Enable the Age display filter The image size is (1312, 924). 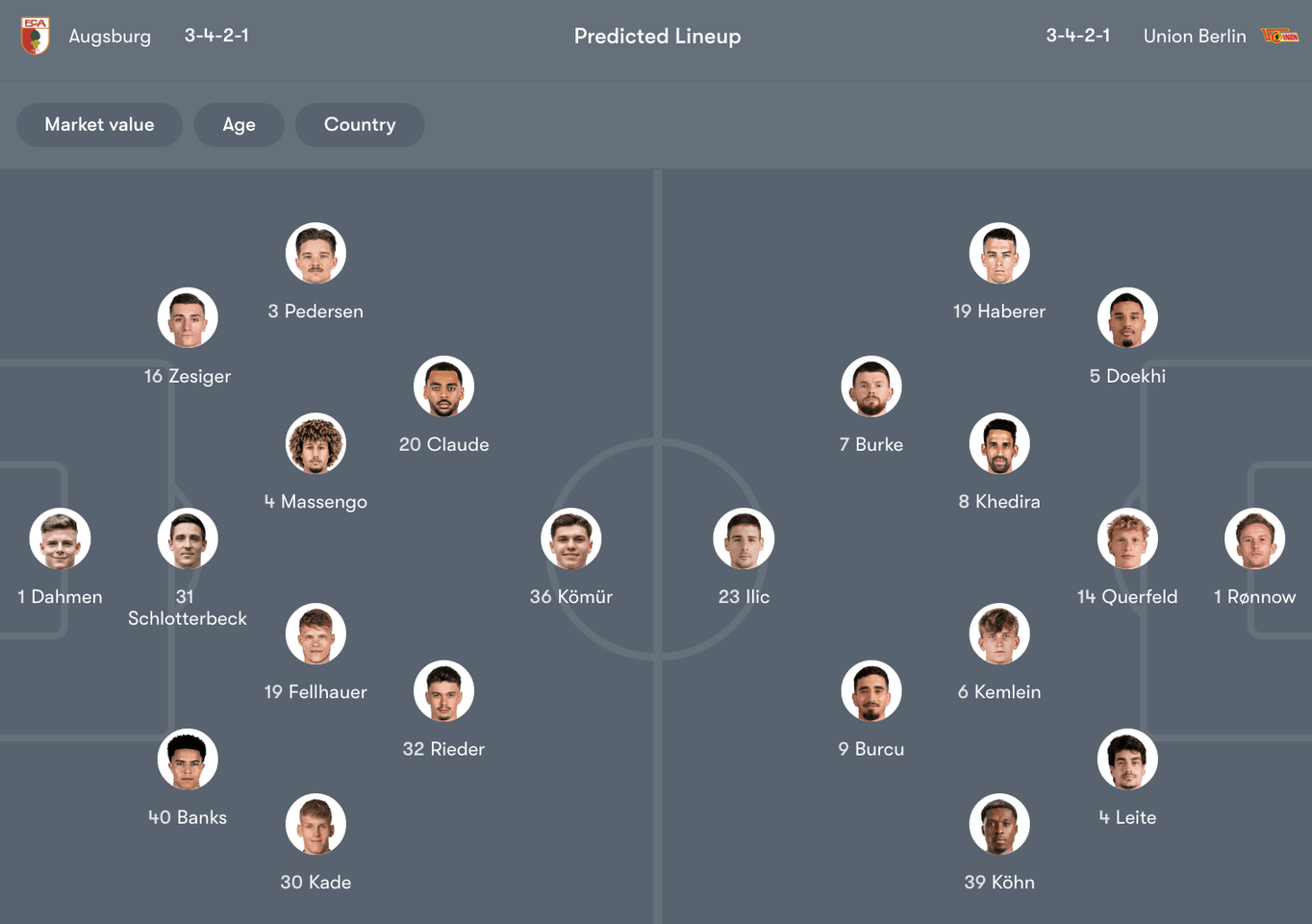(239, 125)
